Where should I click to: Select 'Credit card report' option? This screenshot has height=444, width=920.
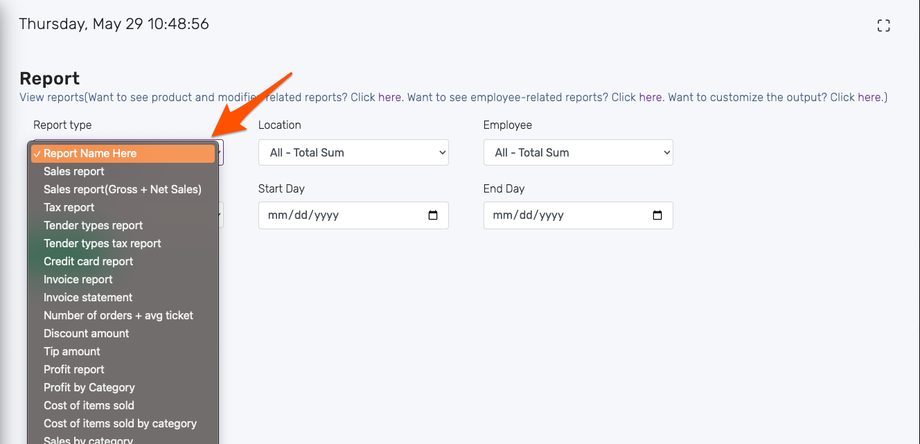coord(89,262)
